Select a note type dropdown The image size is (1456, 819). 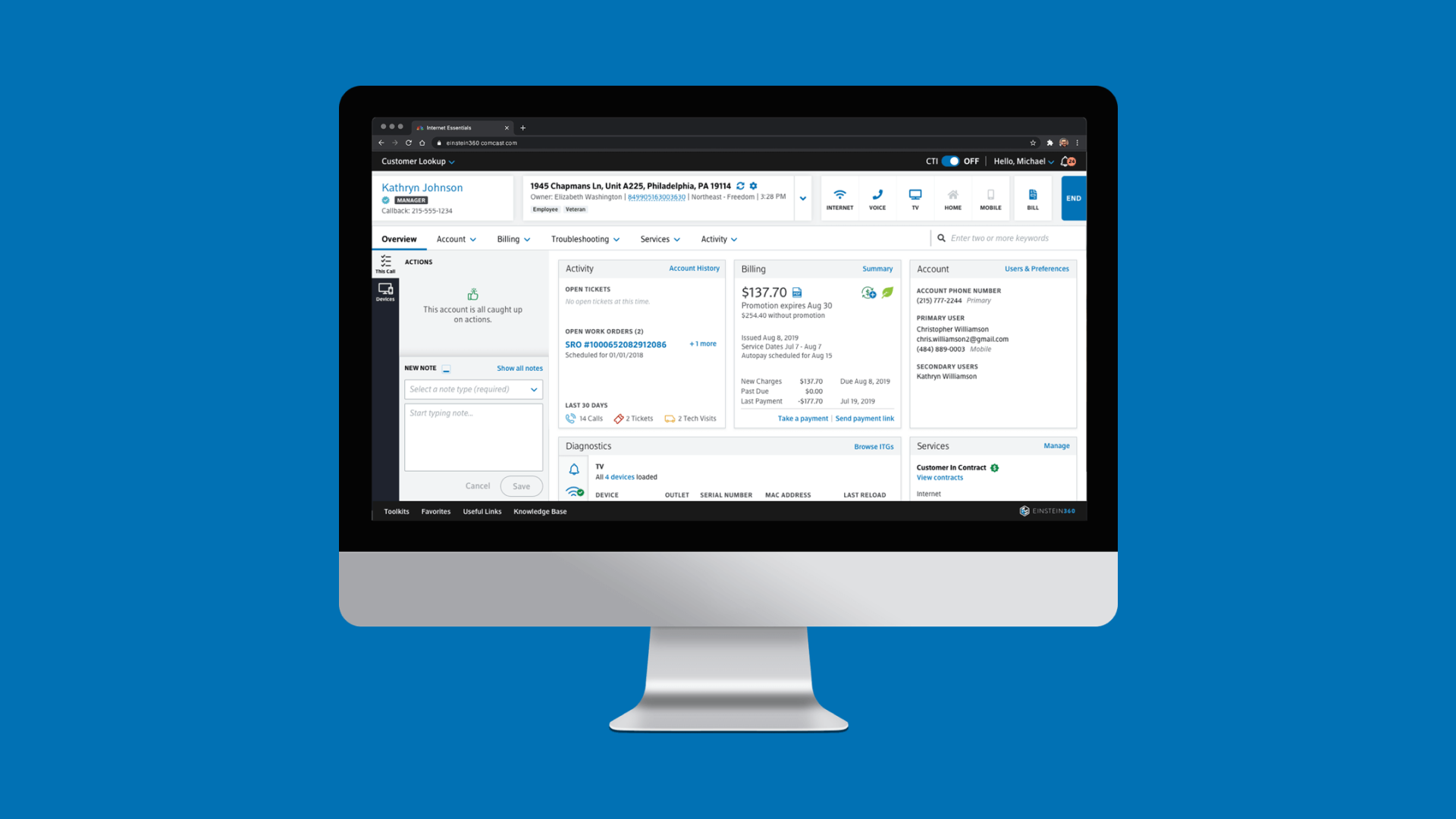coord(471,388)
